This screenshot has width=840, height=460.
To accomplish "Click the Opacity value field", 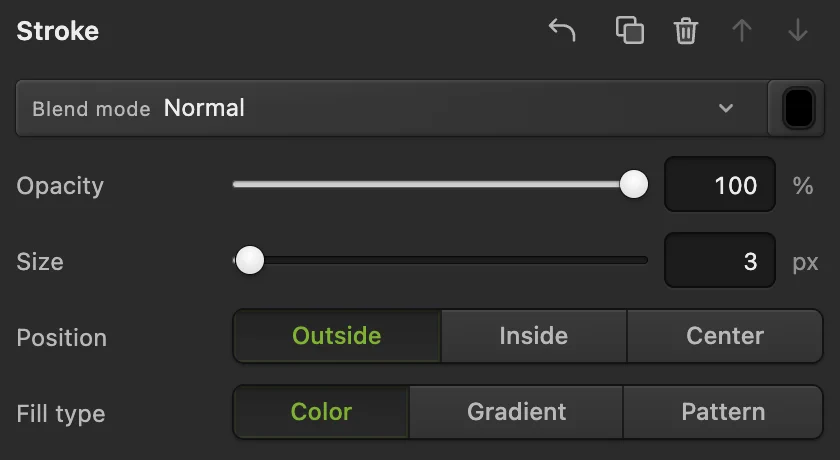I will [x=719, y=184].
